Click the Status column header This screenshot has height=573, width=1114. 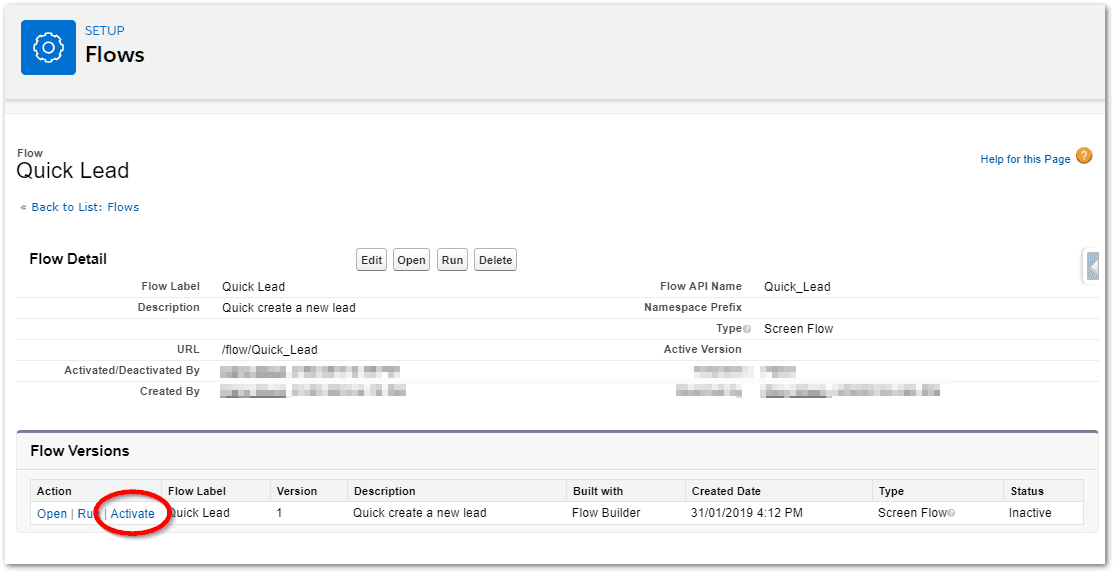(1026, 491)
